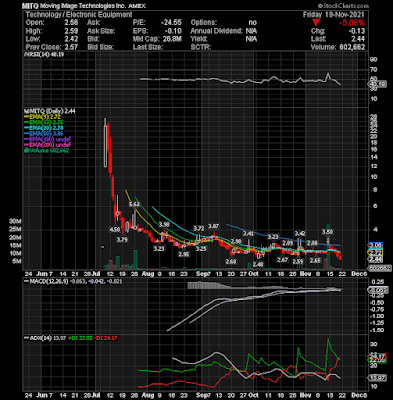This screenshot has width=393, height=400.
Task: Click the 40.19 RSI value tag on right axis
Action: pyautogui.click(x=377, y=84)
